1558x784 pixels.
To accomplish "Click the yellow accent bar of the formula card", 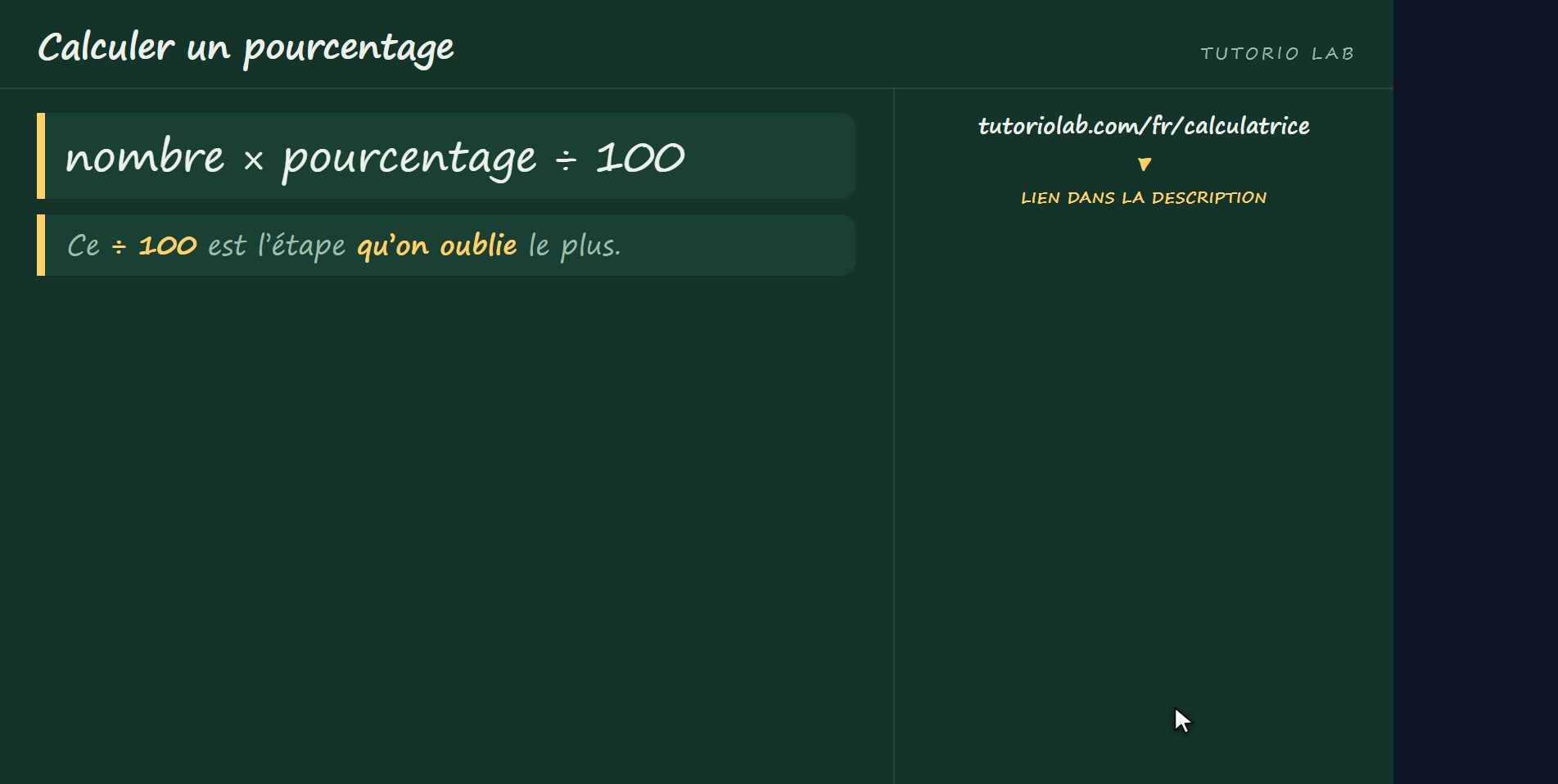I will pyautogui.click(x=41, y=155).
